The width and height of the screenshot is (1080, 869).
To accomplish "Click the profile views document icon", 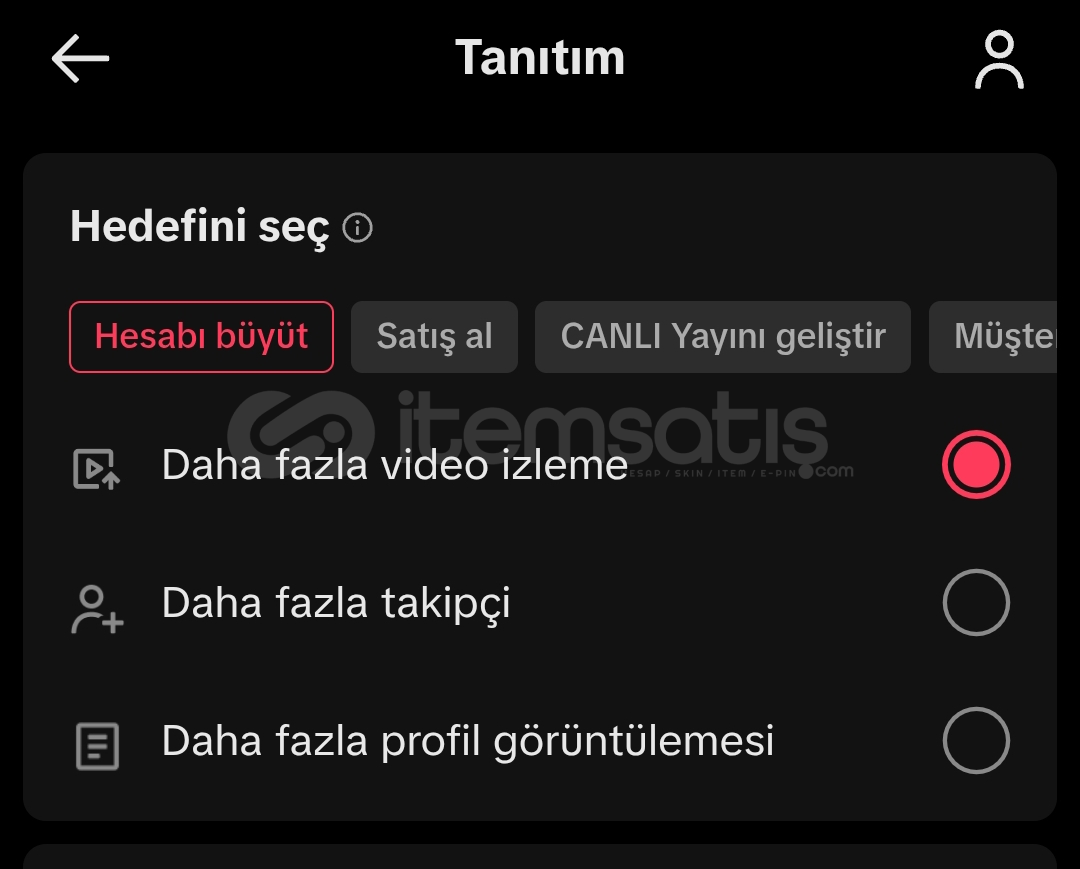I will coord(97,746).
